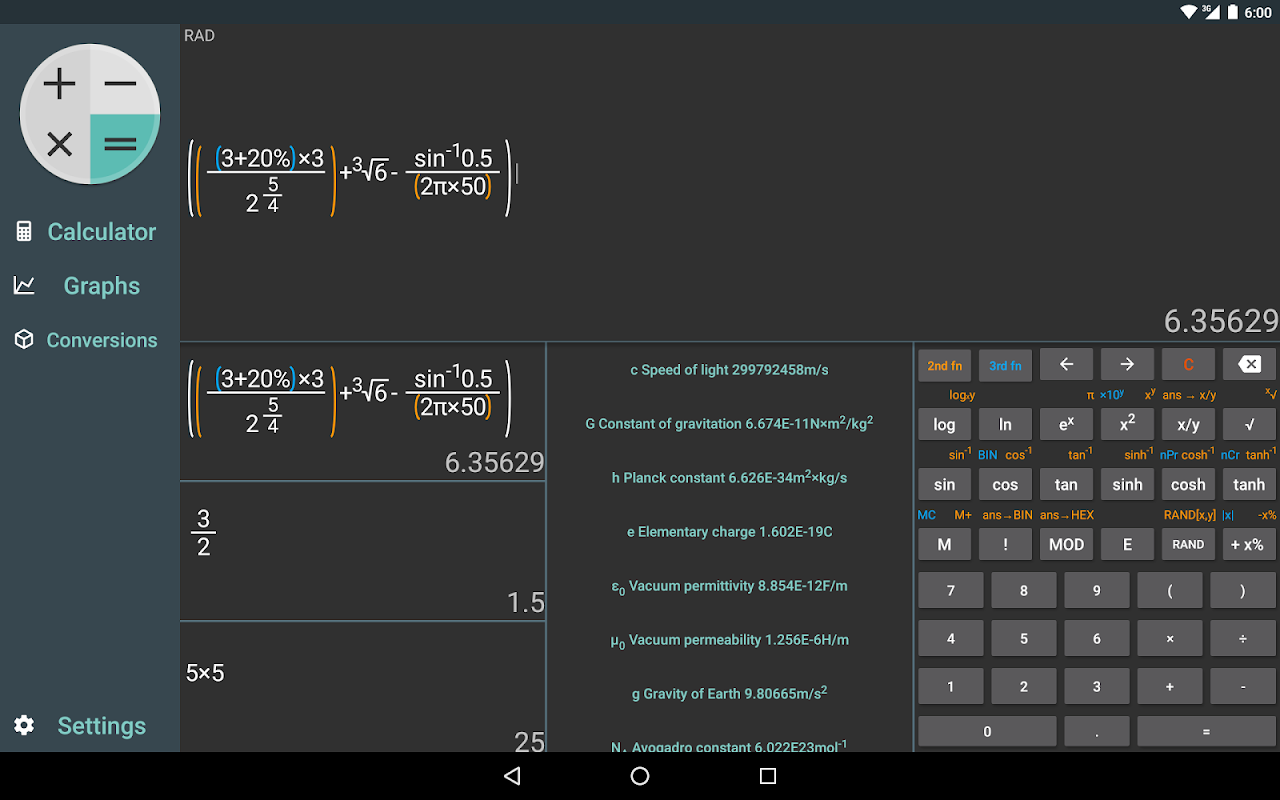Tap the divide key

[1243, 638]
